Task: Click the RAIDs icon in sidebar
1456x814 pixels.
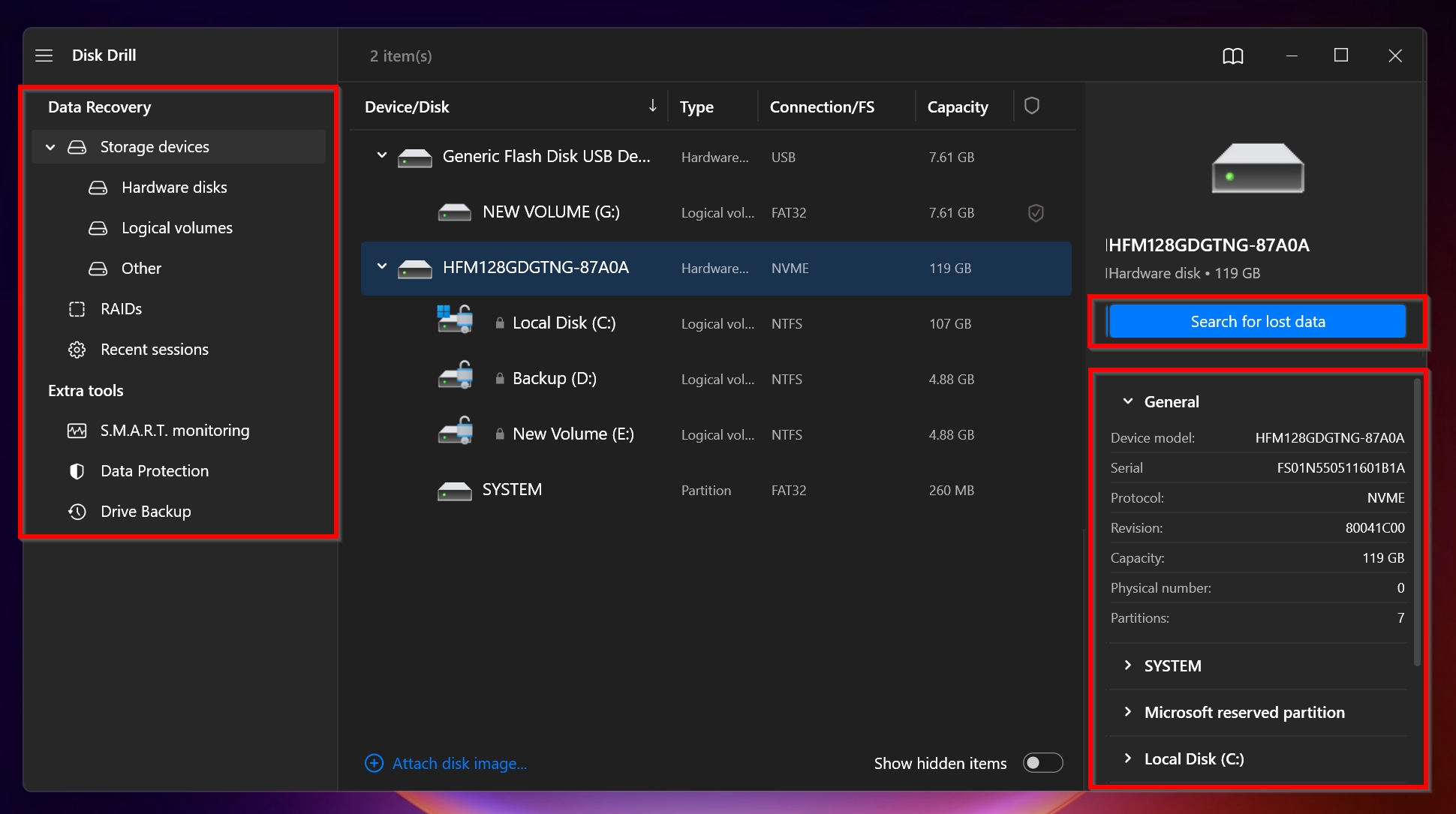Action: 77,308
